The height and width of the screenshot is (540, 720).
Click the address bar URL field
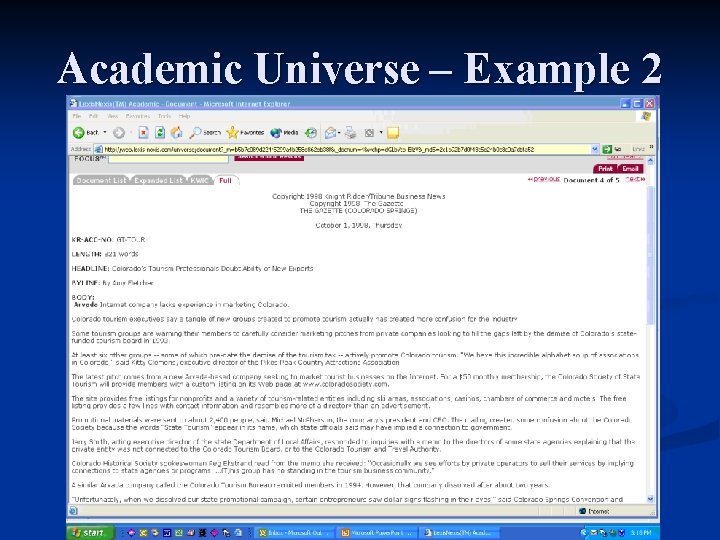(x=346, y=149)
